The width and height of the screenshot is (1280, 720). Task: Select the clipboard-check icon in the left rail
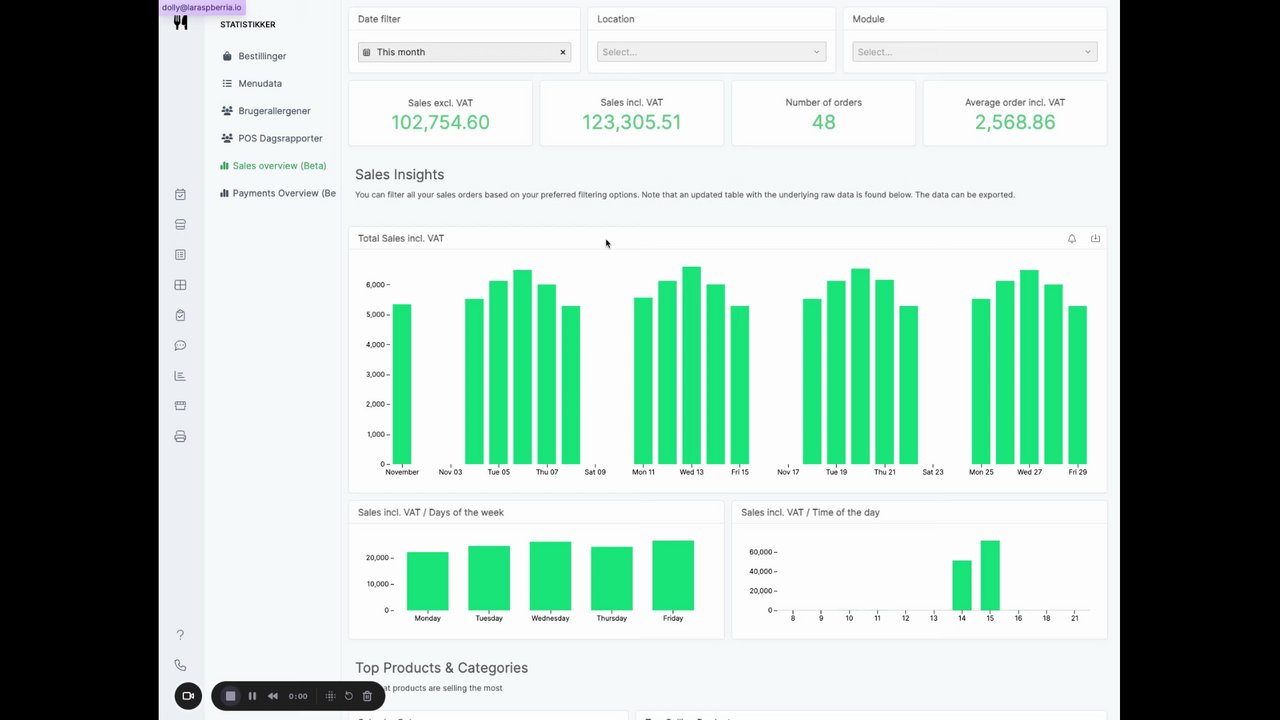[180, 316]
